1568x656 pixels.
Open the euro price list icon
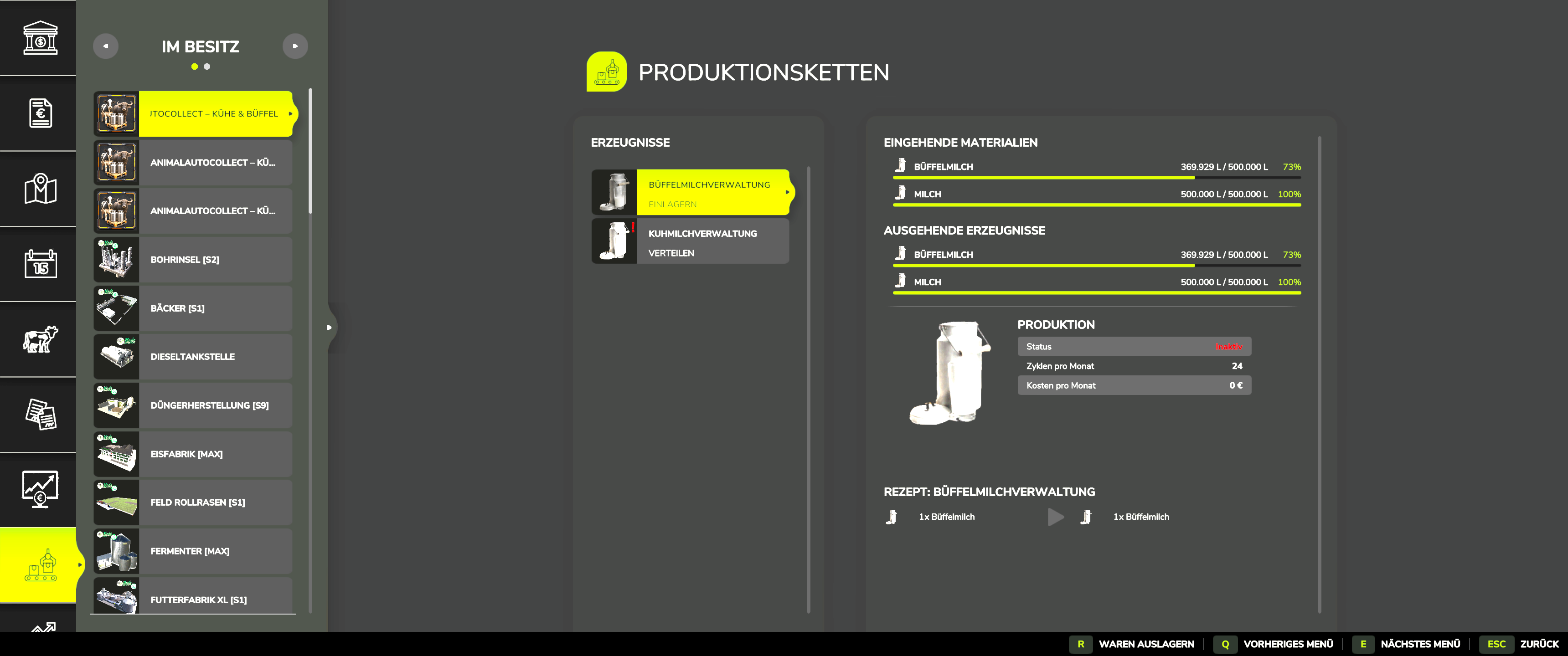(x=40, y=113)
